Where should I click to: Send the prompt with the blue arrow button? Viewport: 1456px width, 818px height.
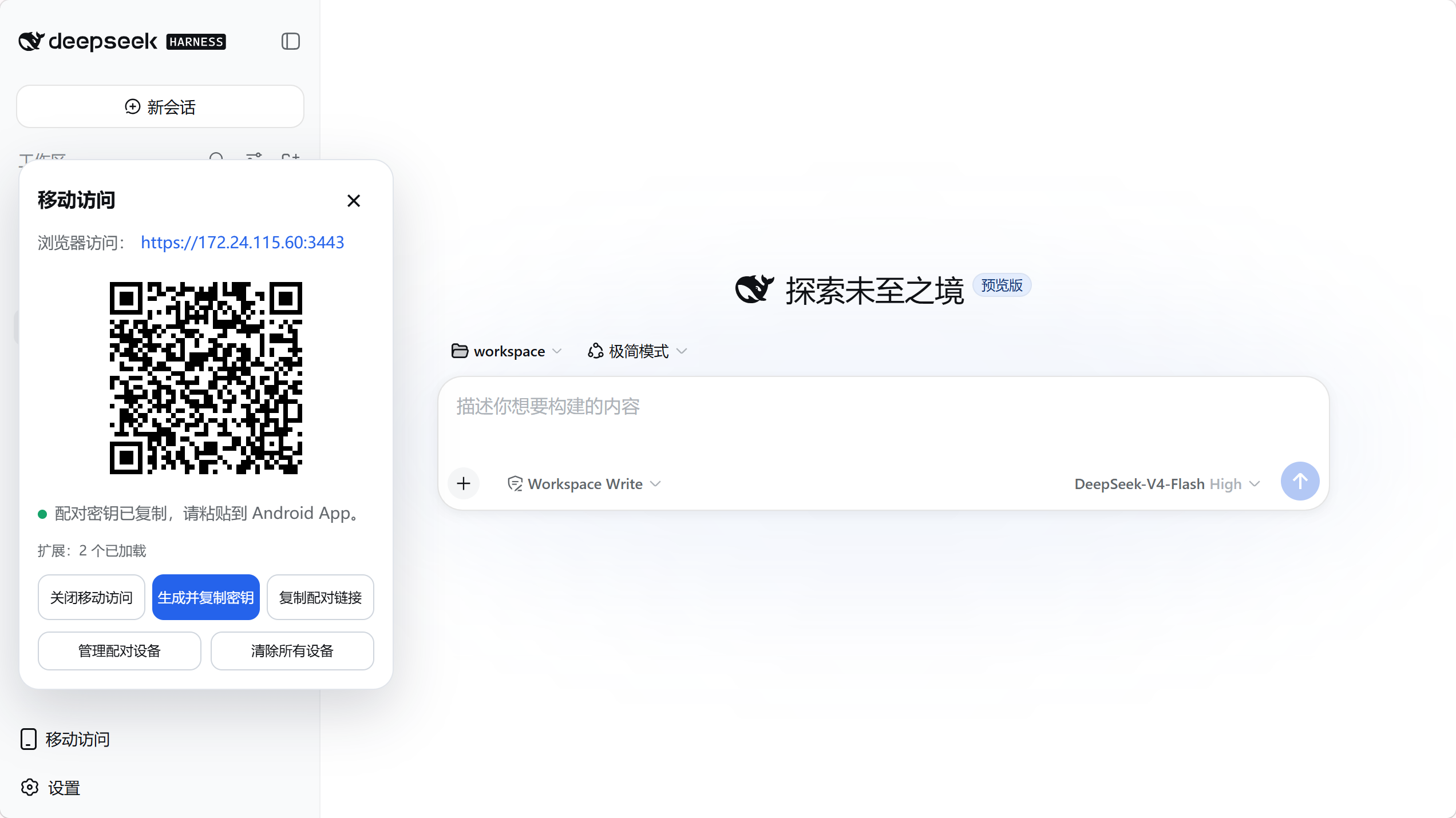click(1300, 481)
